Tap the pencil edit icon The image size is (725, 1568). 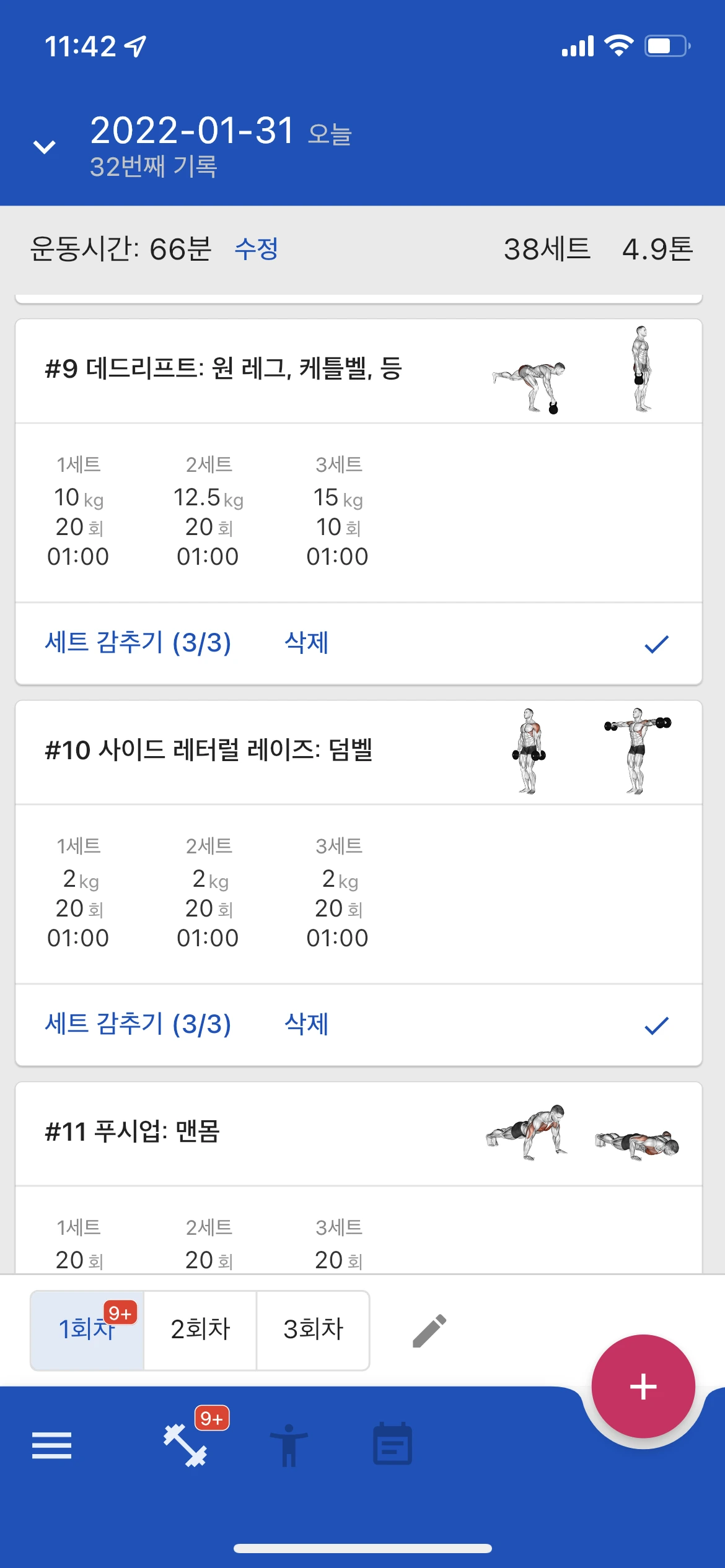pos(429,1331)
